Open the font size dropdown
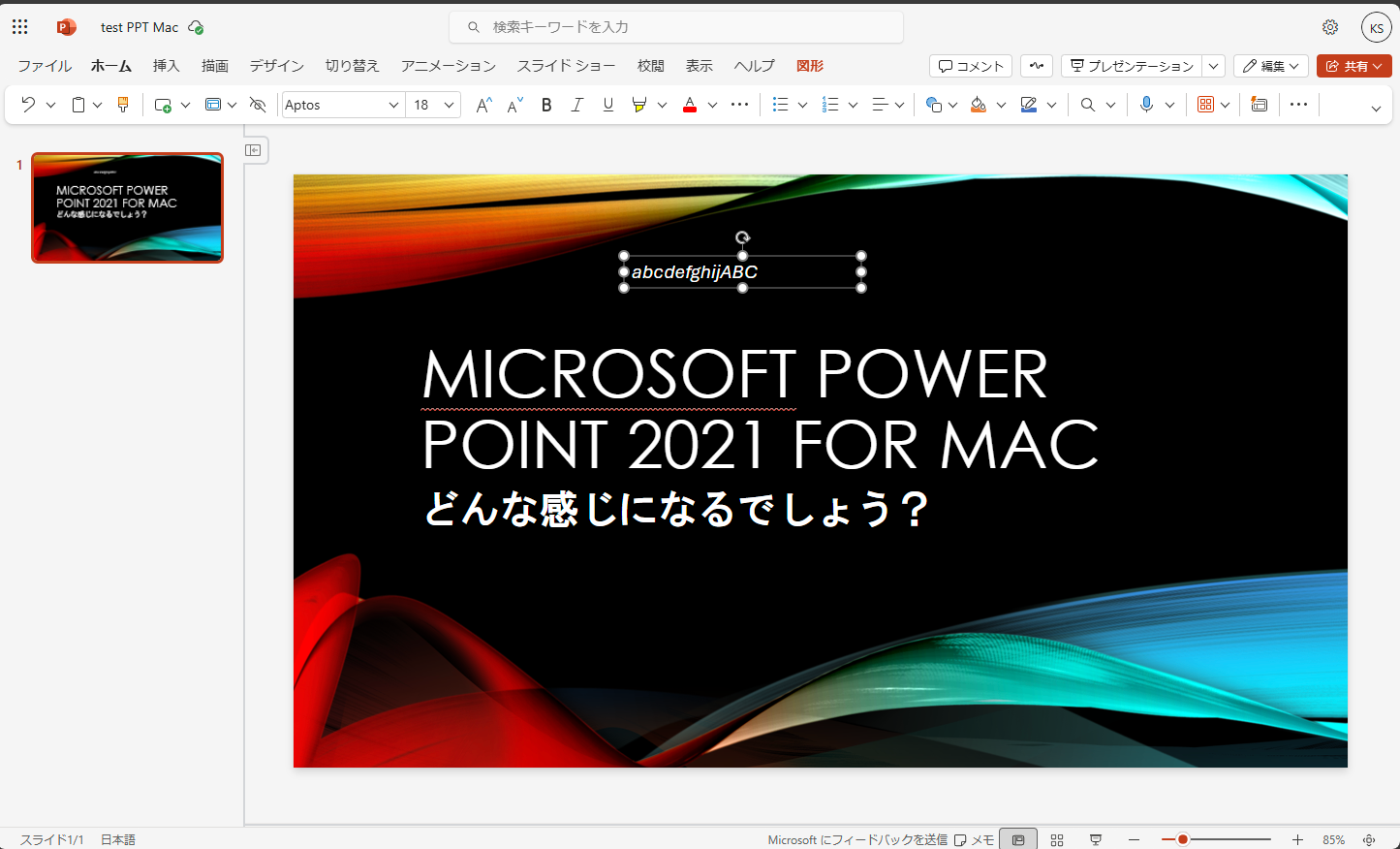 coord(433,104)
